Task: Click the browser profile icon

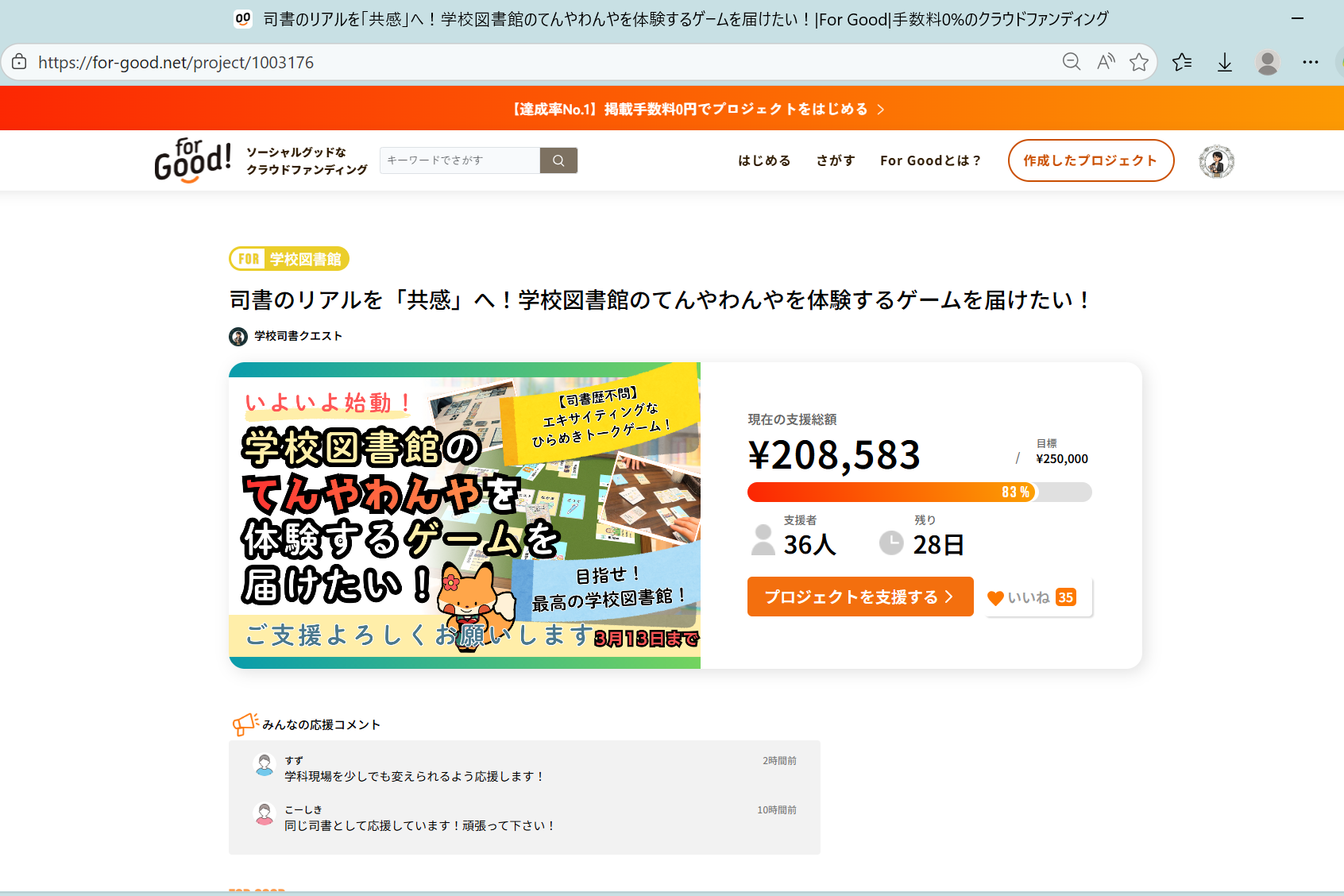Action: point(1268,62)
